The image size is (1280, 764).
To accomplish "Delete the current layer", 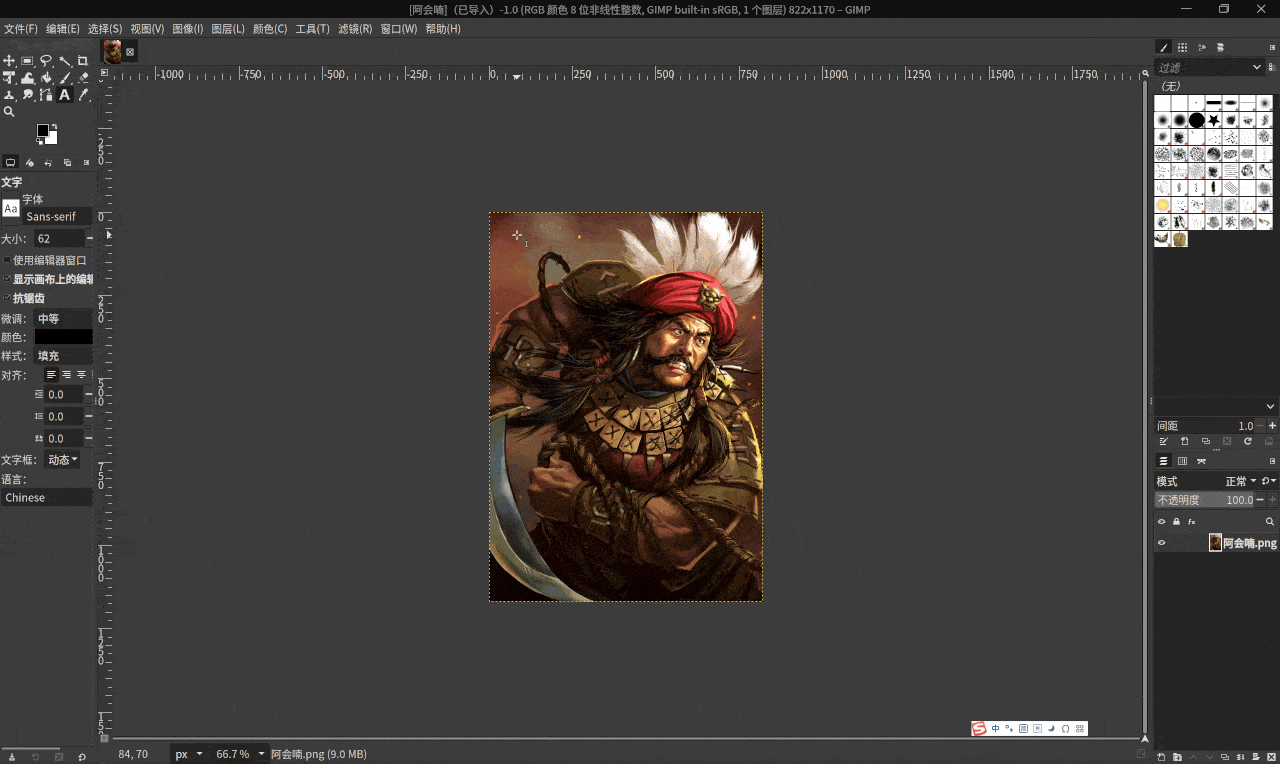I will point(1271,756).
